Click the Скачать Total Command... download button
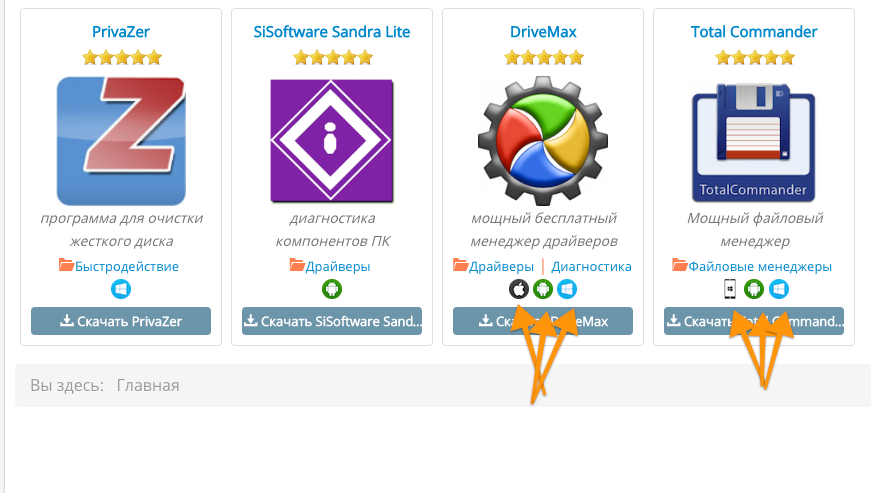The image size is (884, 493). pos(754,321)
